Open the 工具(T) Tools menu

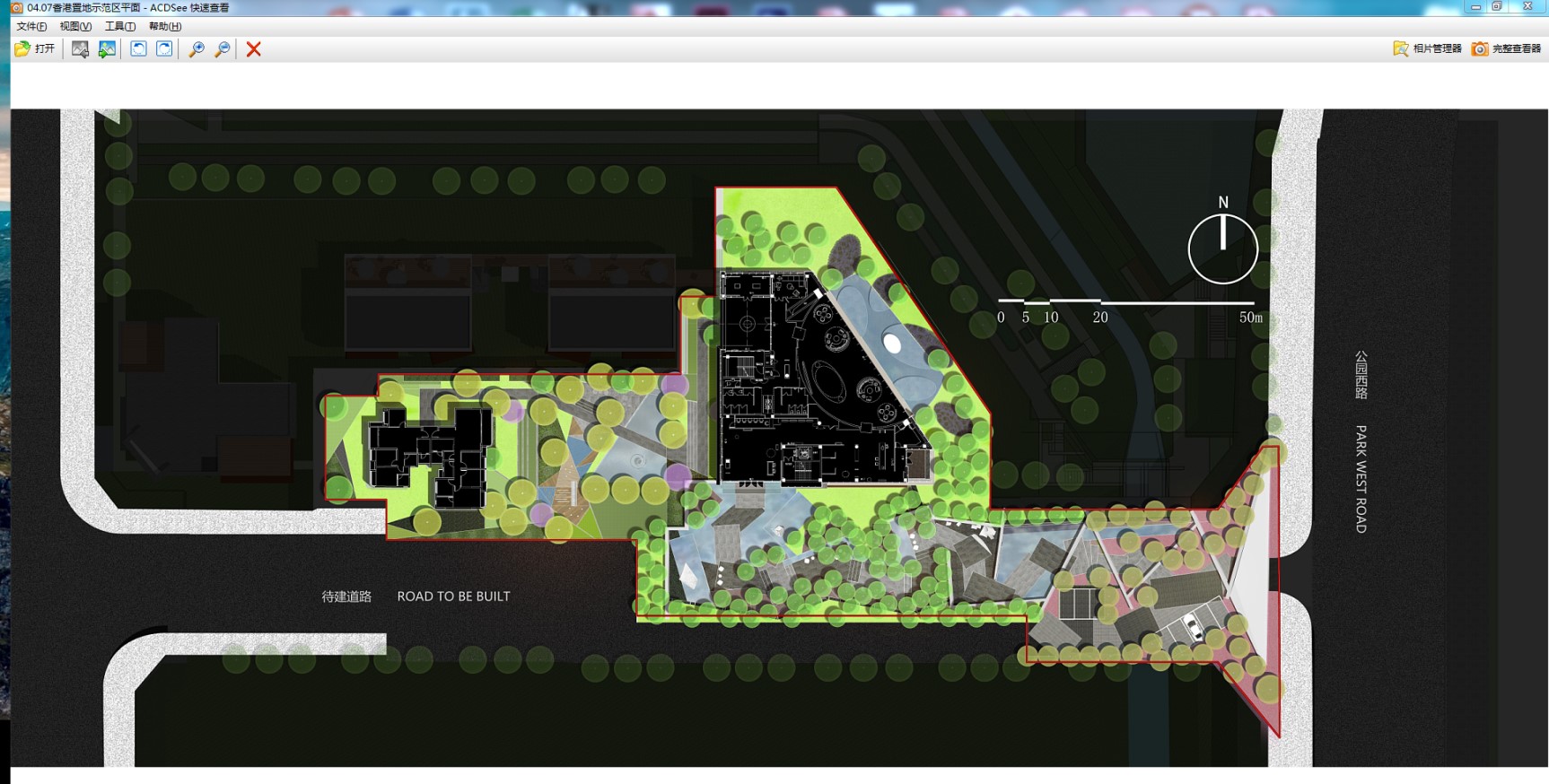coord(120,26)
